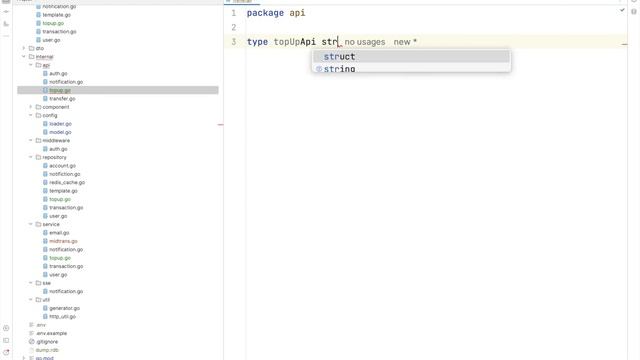Screen dimensions: 640x360
Task: Click the inspections checkmark widget in editor
Action: point(622,10)
